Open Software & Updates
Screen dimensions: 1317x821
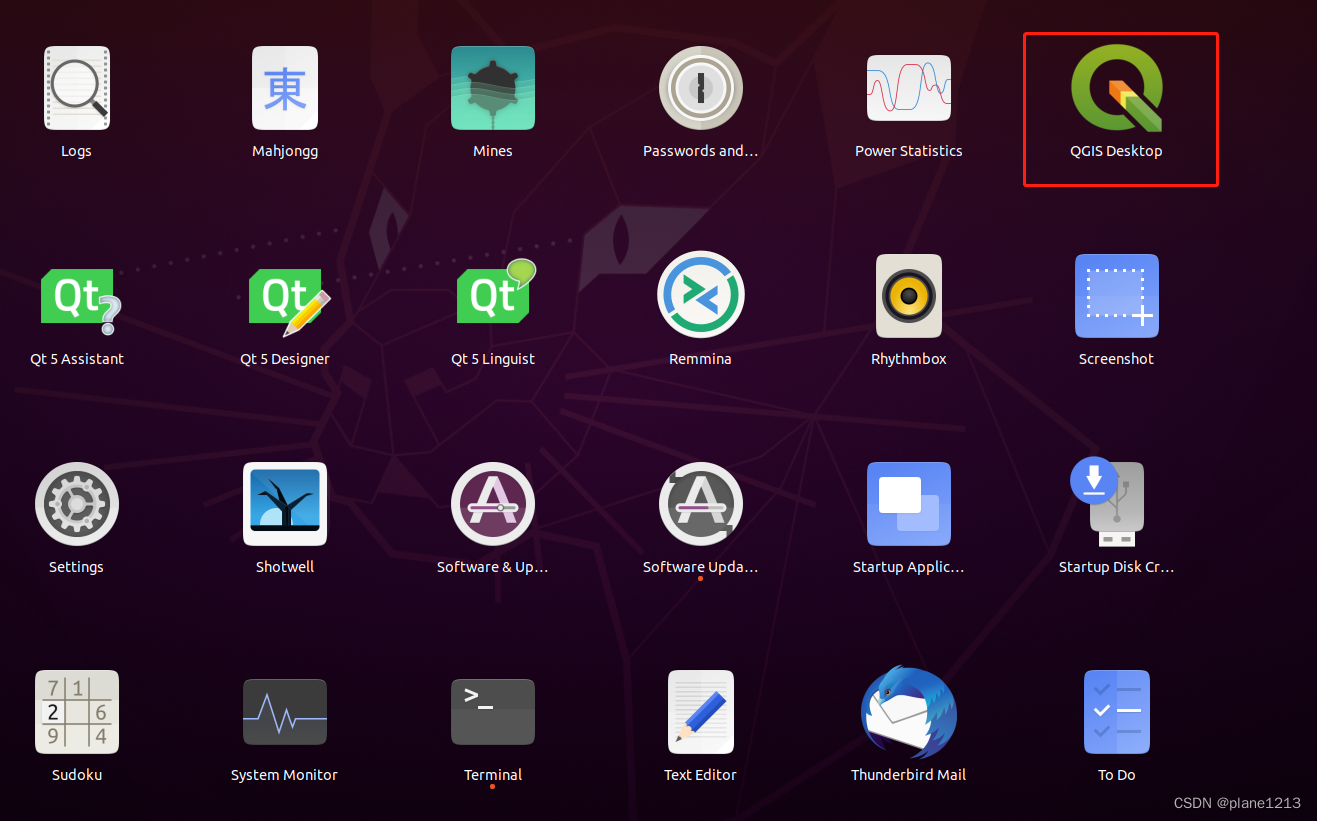tap(493, 503)
